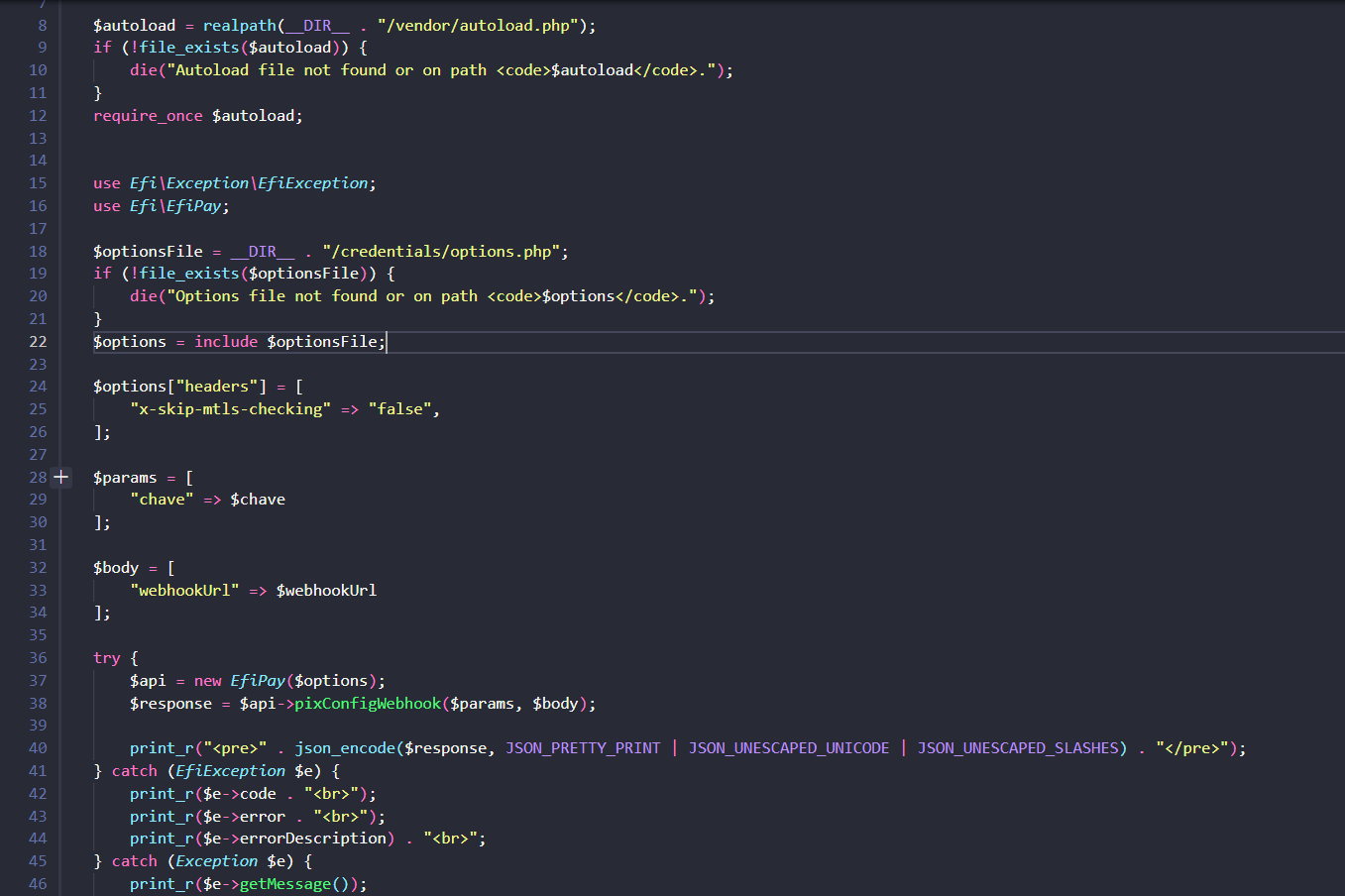Click the include keyword on line 22
This screenshot has width=1345, height=896.
click(226, 342)
